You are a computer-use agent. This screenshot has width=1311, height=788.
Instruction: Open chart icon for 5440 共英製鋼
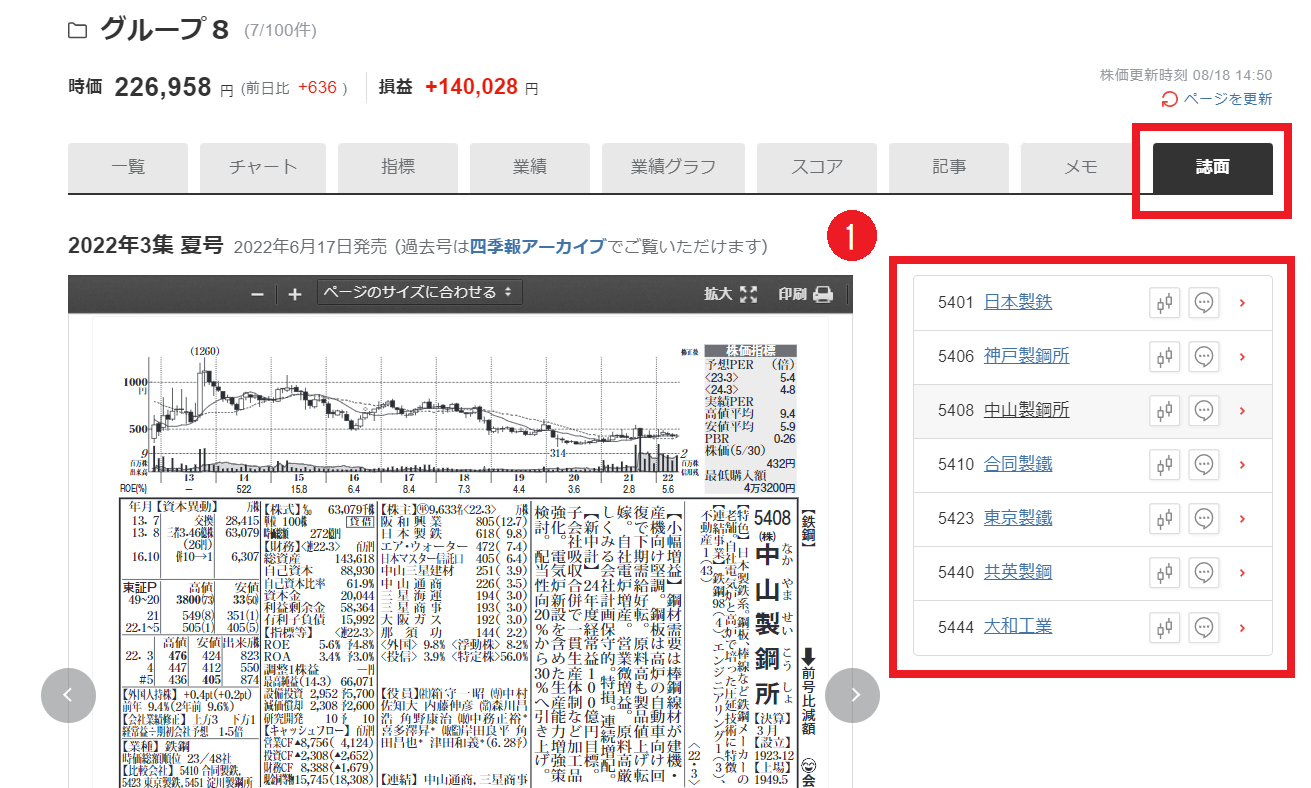pos(1164,573)
